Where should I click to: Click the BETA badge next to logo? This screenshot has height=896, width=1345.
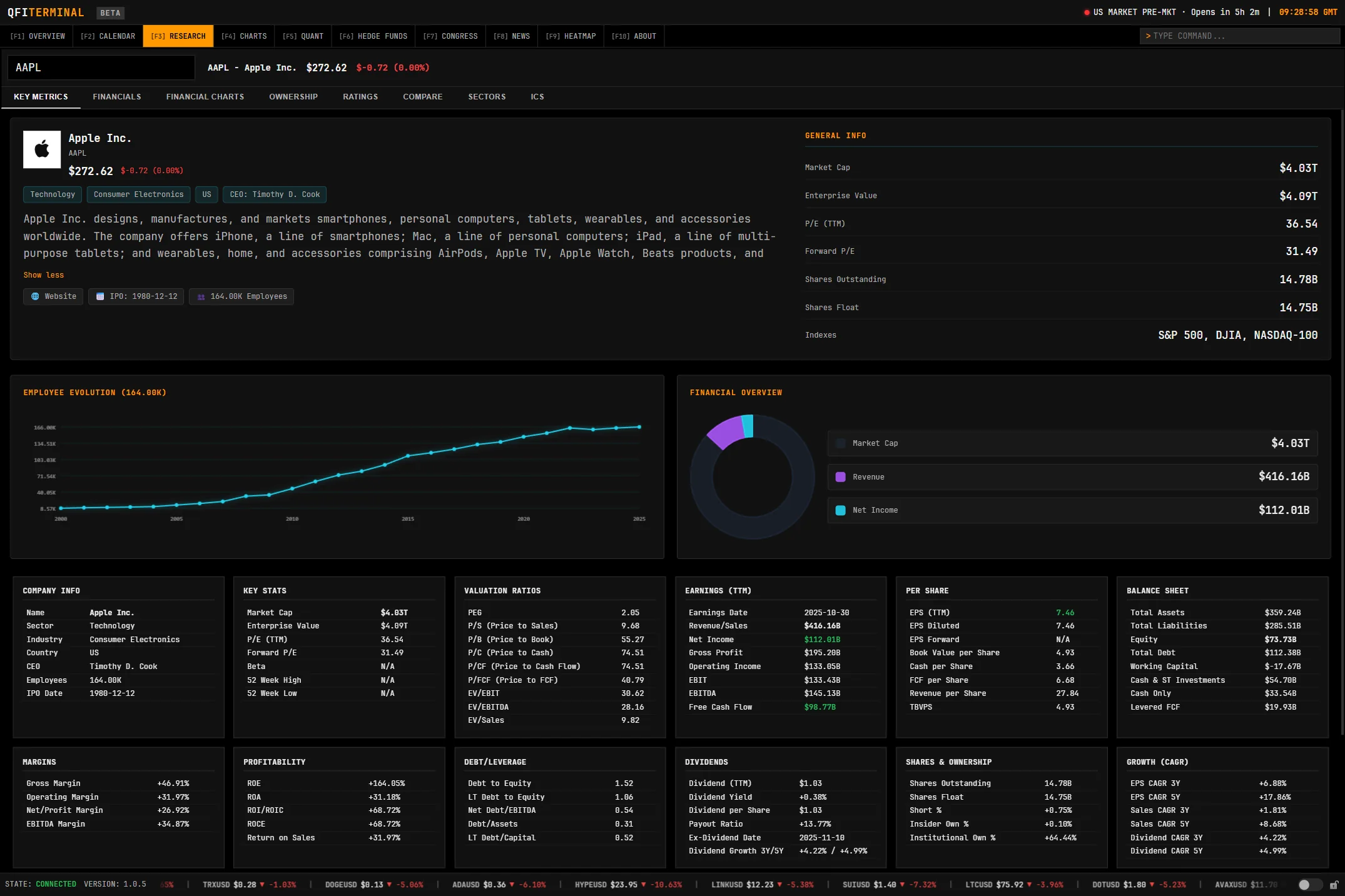coord(110,13)
